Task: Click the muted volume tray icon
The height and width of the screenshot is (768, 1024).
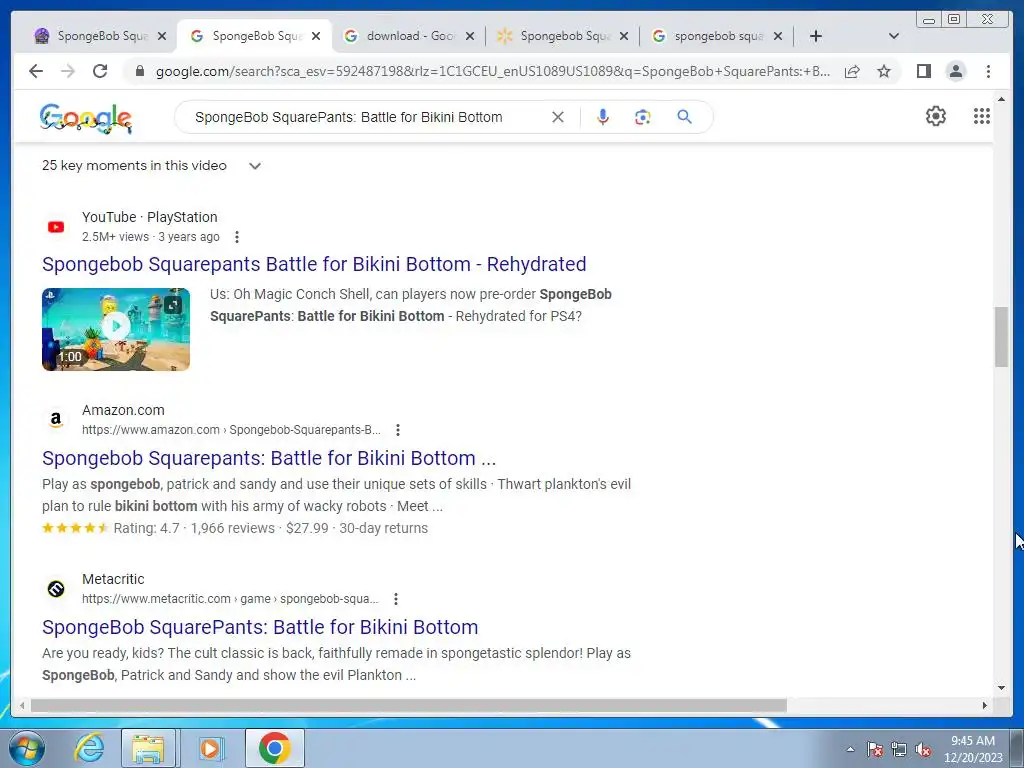Action: point(923,749)
